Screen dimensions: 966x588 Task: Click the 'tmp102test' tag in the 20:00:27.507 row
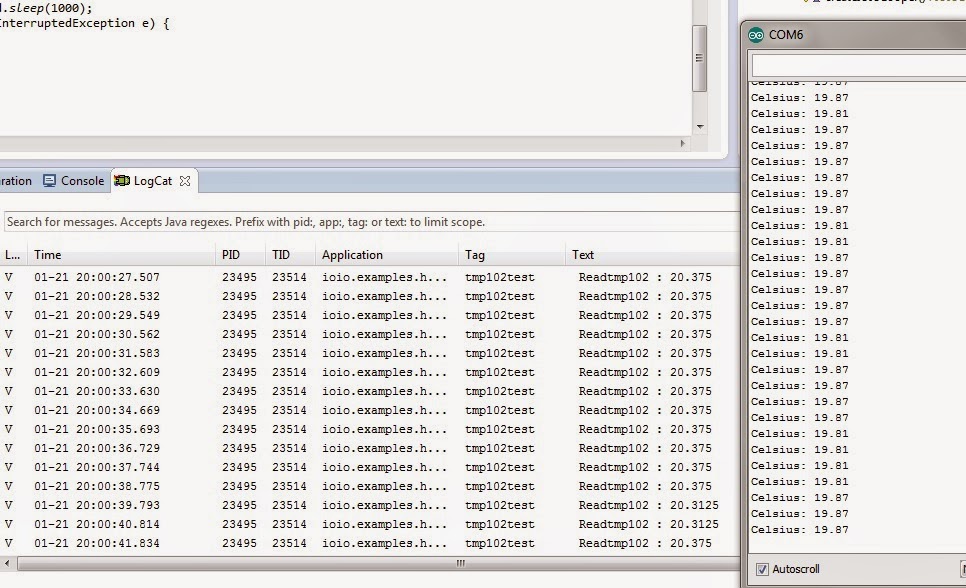(x=500, y=277)
